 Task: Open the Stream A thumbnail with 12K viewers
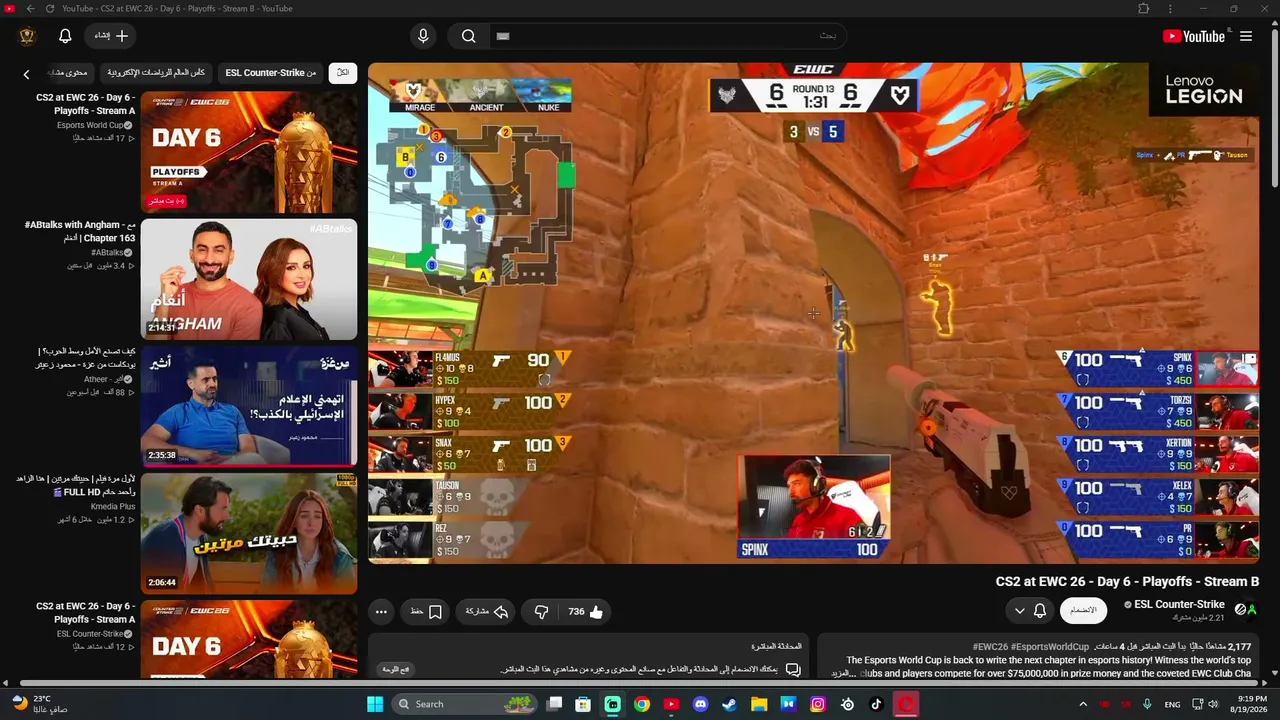(x=249, y=639)
